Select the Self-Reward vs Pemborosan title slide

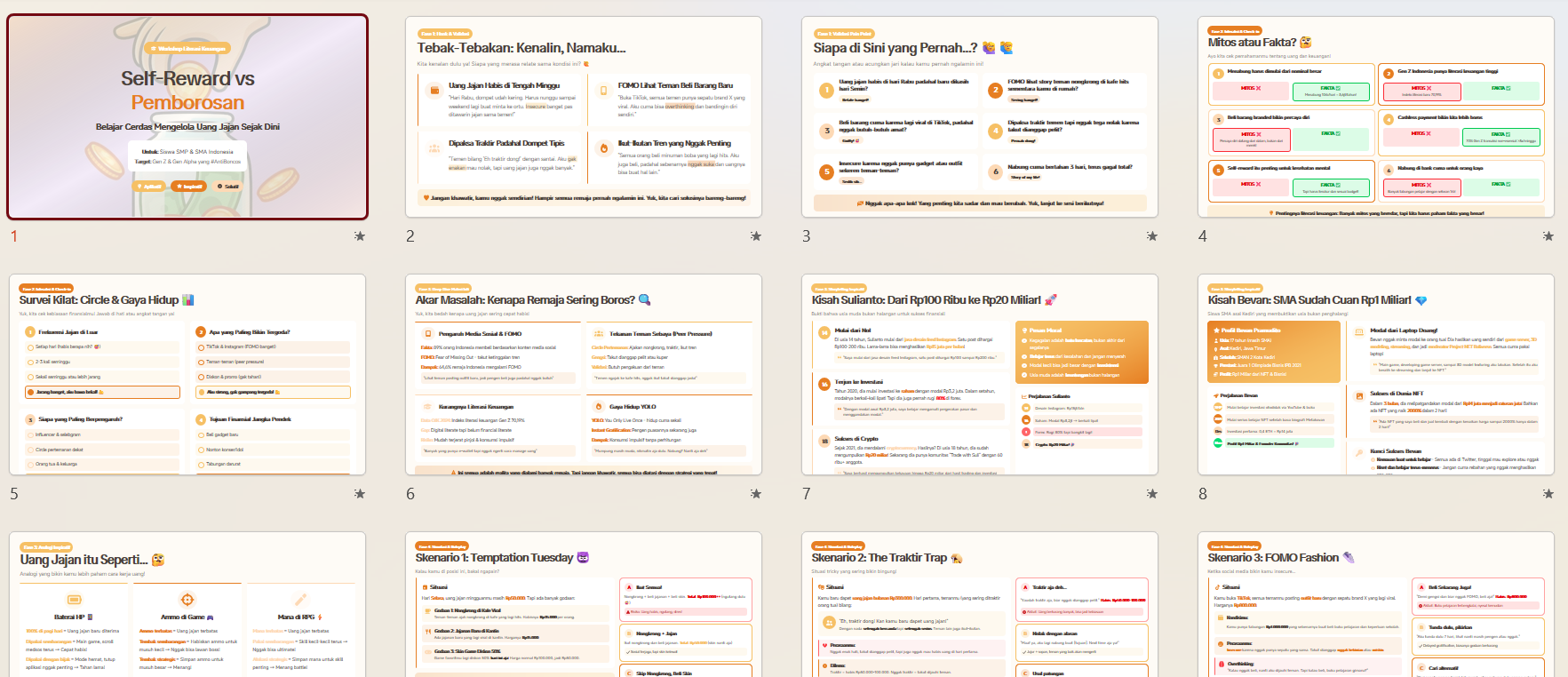tap(187, 116)
